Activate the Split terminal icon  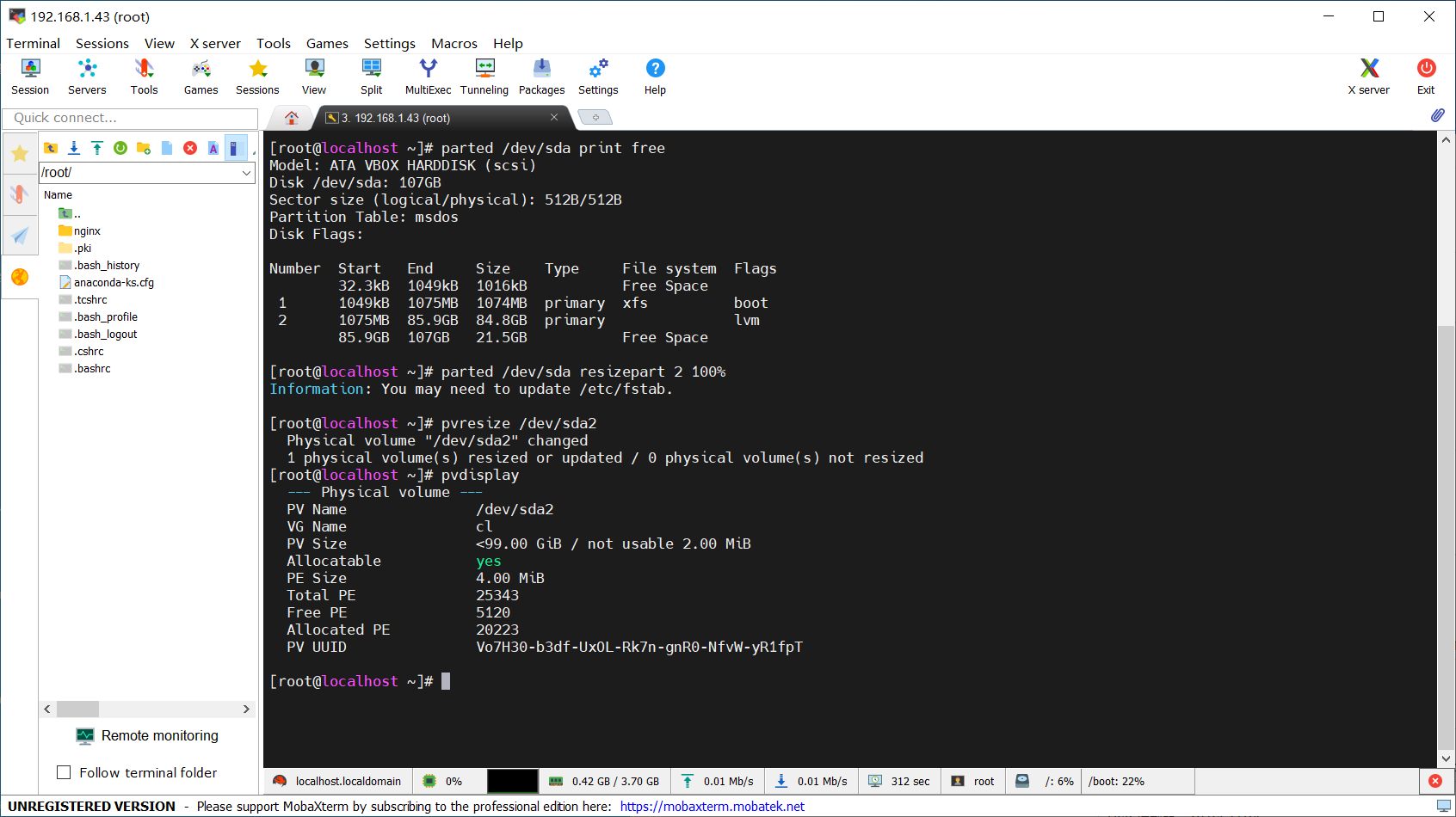[x=372, y=77]
